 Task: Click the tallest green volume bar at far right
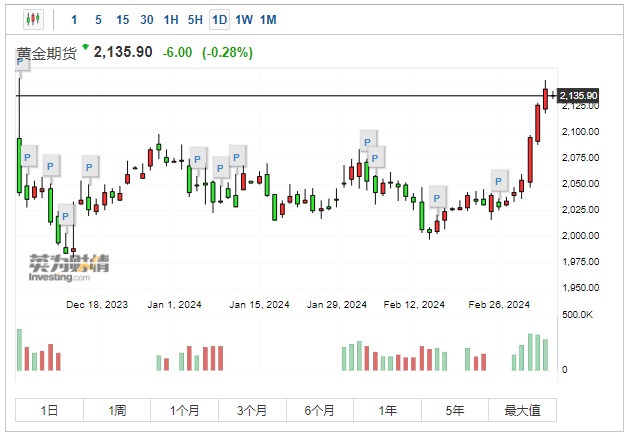[x=532, y=352]
